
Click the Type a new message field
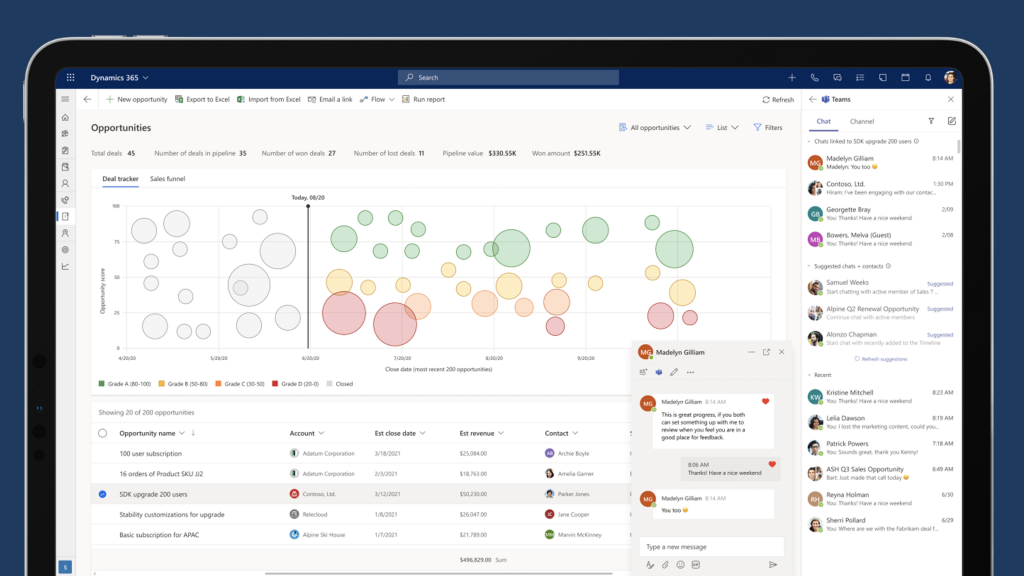[x=710, y=547]
